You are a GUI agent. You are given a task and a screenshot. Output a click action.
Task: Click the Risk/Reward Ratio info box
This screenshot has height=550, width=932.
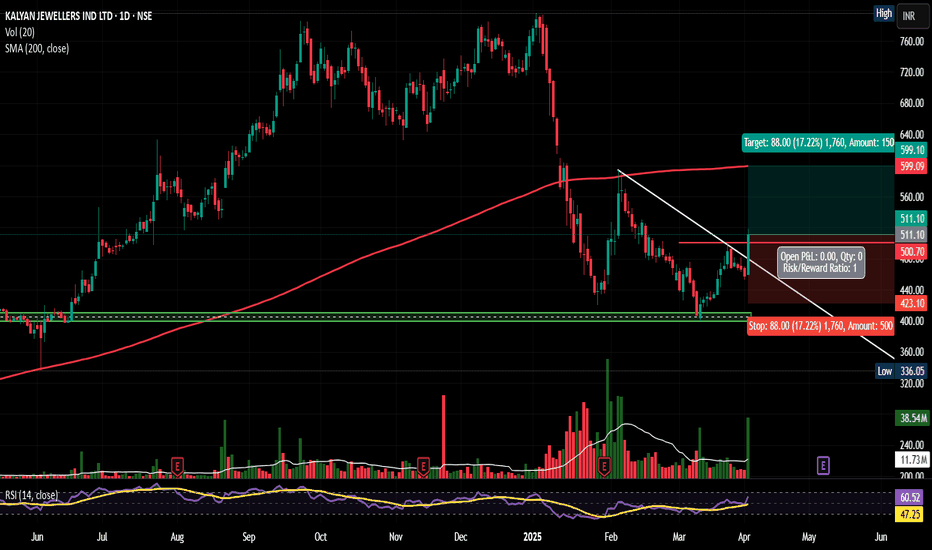(821, 263)
